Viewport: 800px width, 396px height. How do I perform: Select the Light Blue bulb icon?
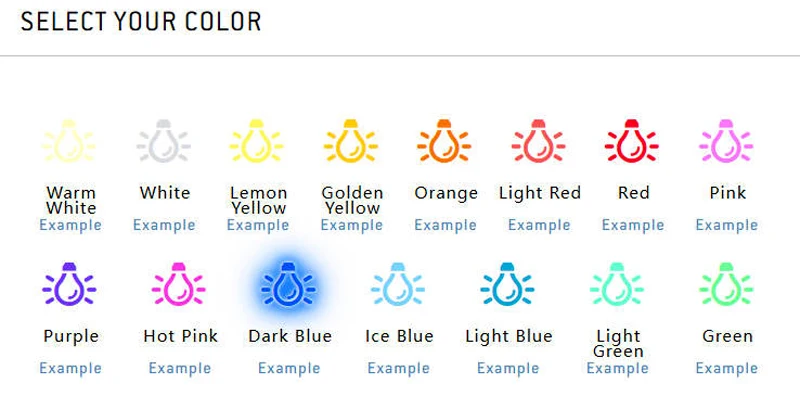pos(507,284)
